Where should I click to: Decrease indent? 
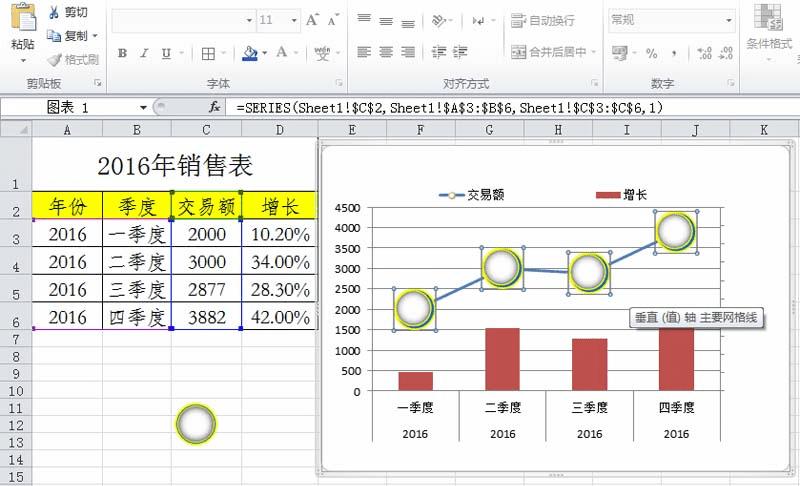(x=439, y=52)
